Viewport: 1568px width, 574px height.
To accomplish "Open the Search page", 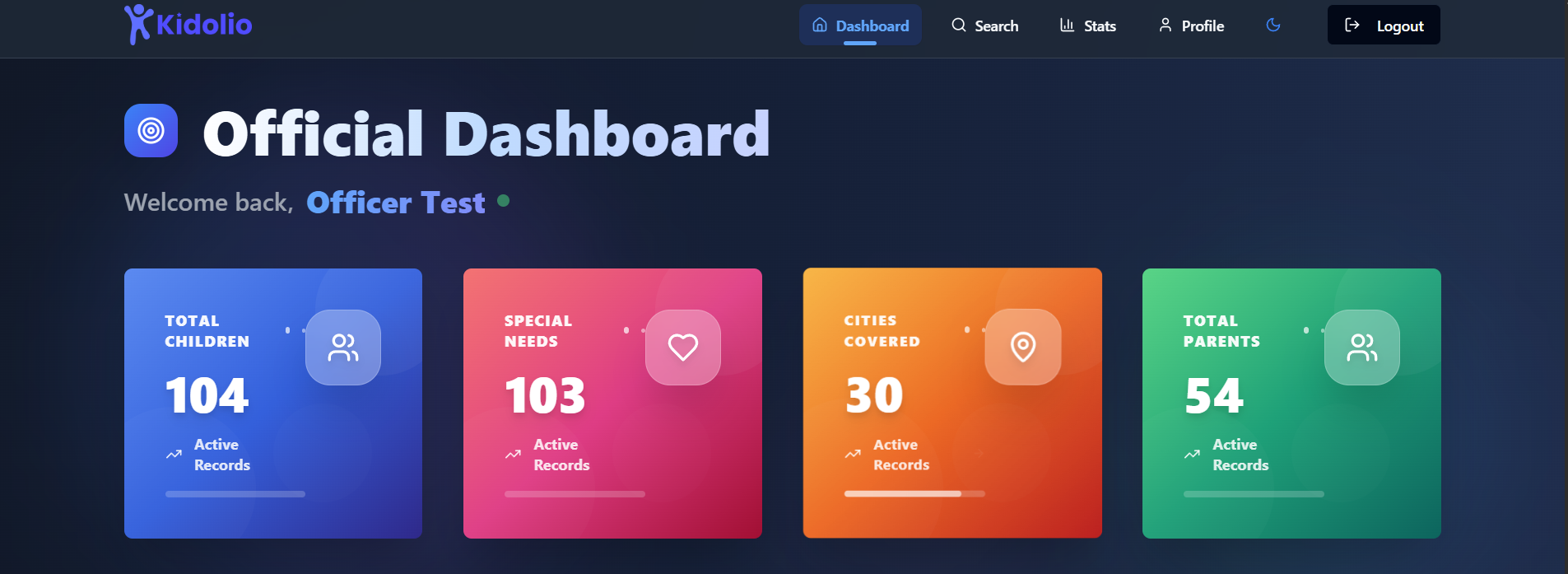I will coord(984,26).
